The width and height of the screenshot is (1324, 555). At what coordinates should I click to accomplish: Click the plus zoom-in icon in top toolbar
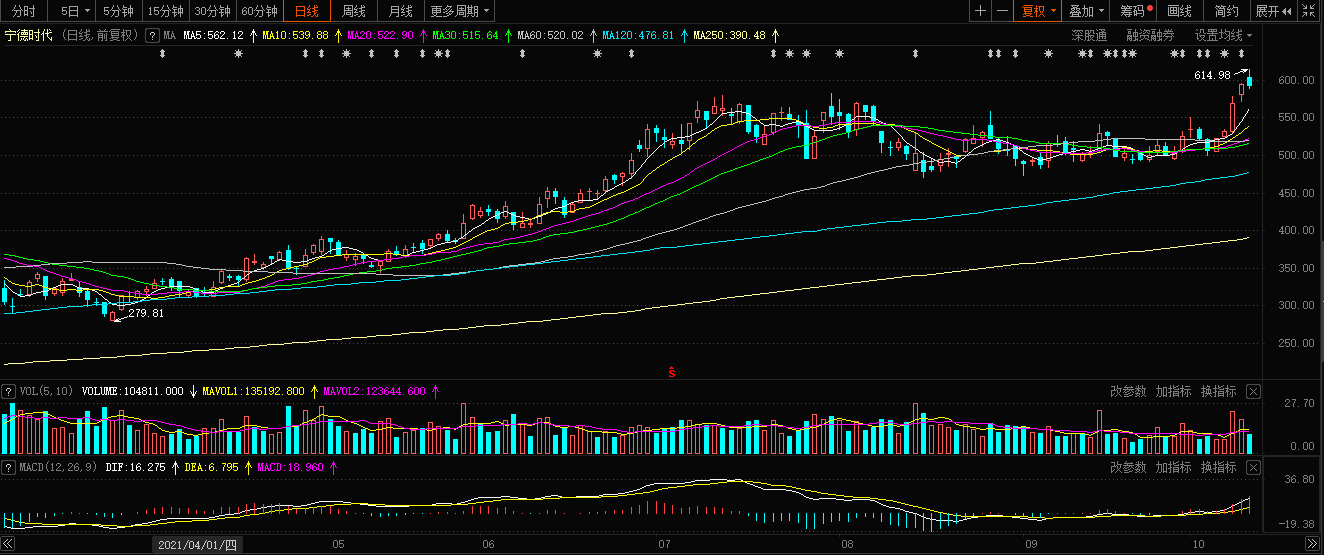980,11
